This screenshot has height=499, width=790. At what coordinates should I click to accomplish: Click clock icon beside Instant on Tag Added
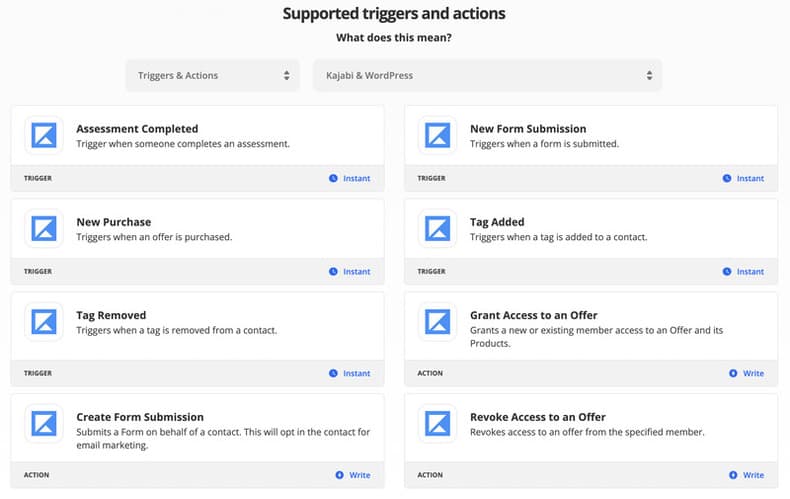pos(727,271)
